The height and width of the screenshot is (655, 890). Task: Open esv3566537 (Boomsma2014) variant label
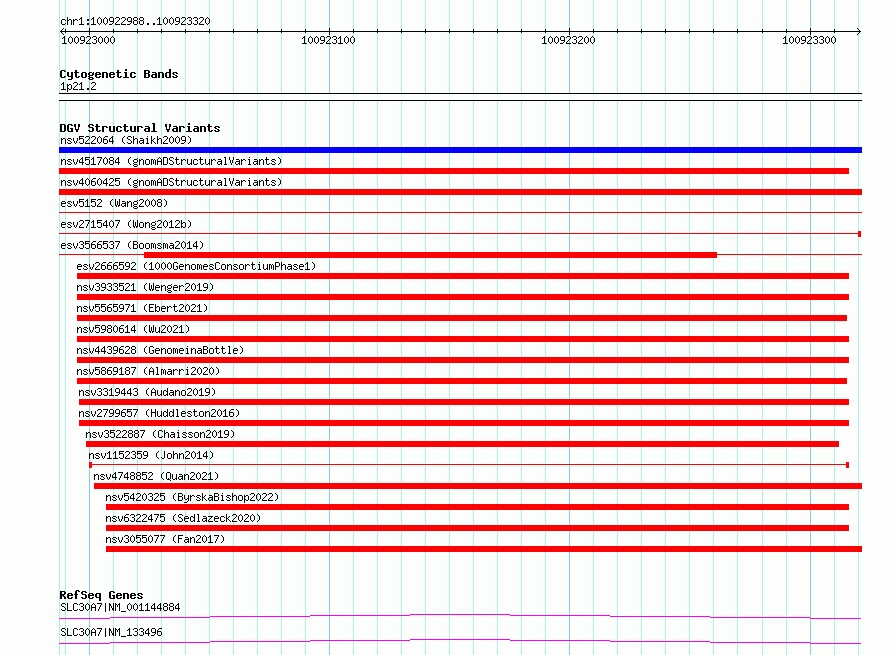point(132,245)
